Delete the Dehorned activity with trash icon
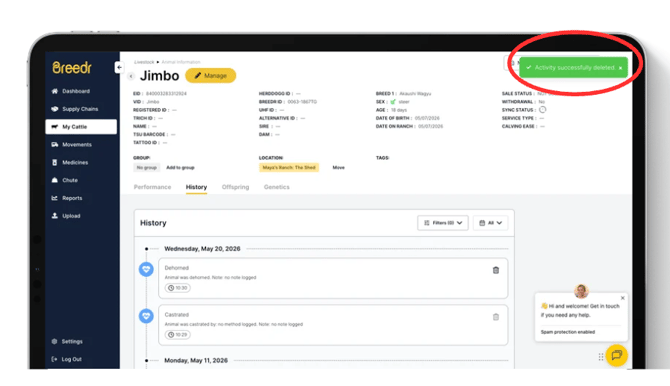Viewport: 670px width, 386px height. (x=496, y=270)
